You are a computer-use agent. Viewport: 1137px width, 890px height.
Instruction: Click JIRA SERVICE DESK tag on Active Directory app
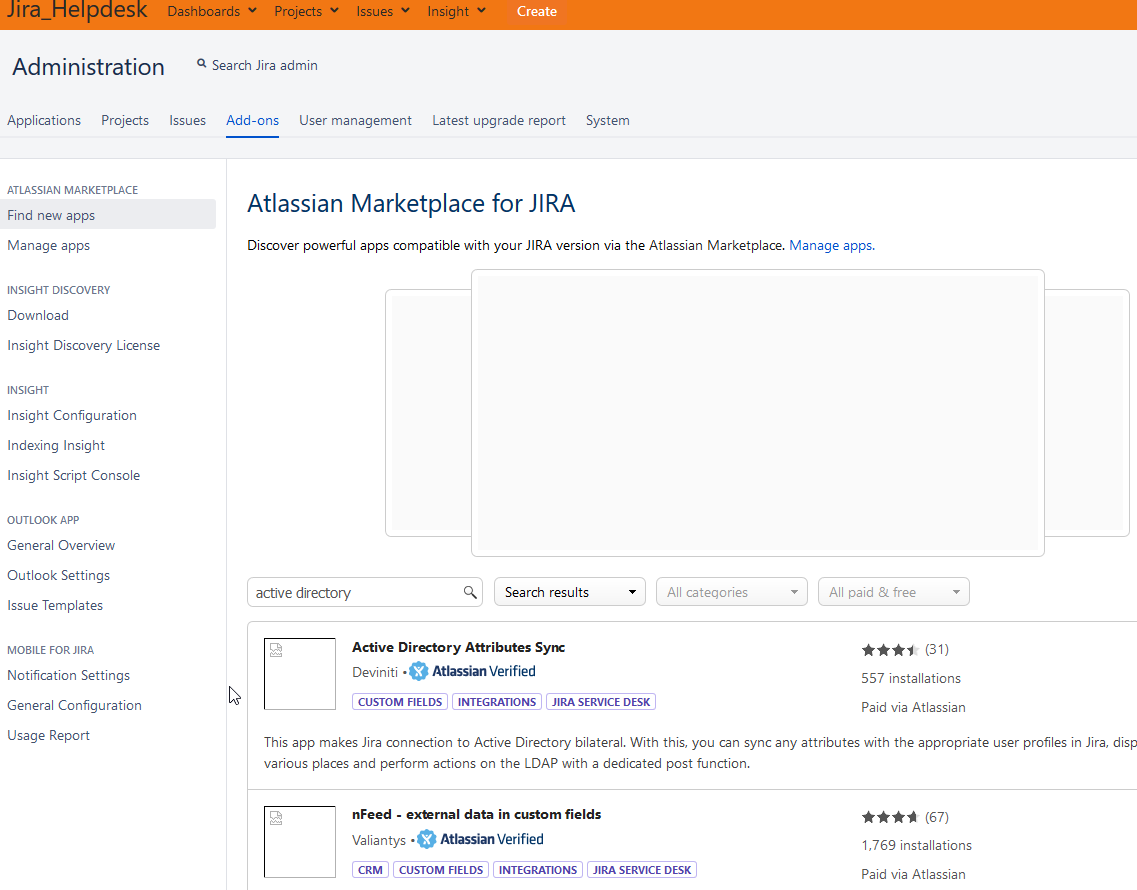pyautogui.click(x=601, y=702)
